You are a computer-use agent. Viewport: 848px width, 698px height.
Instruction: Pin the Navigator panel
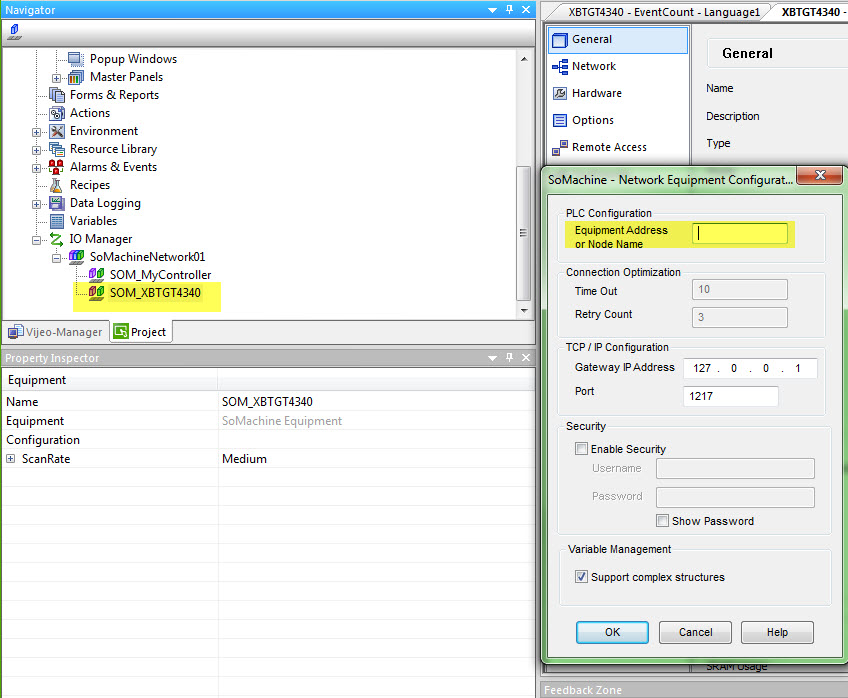click(x=509, y=9)
